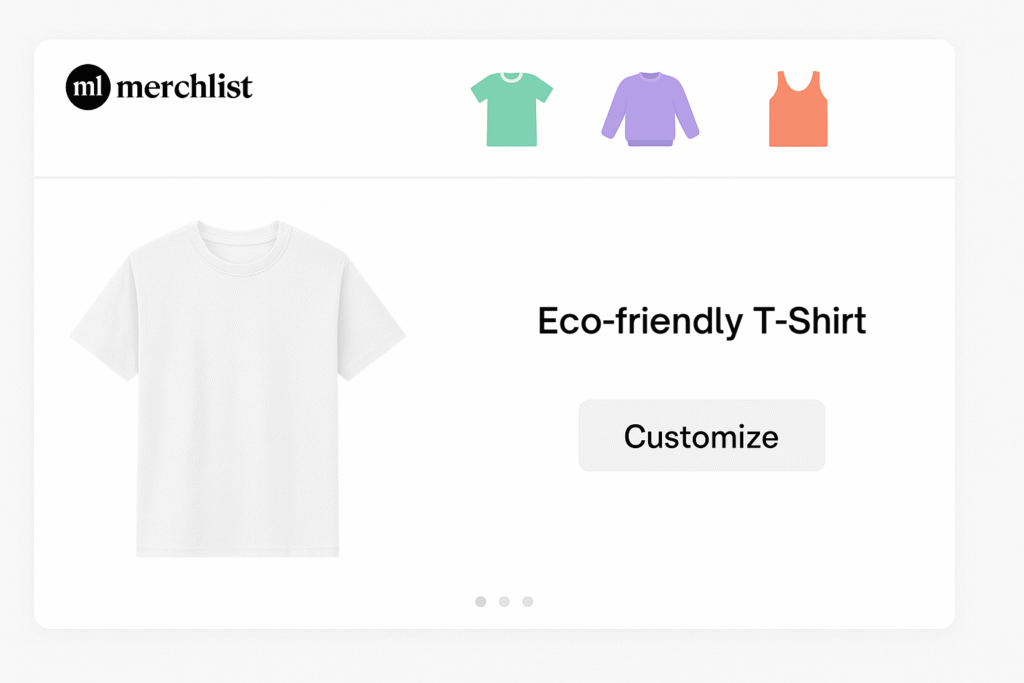
Task: Click the letters inside the logo circle
Action: tap(87, 88)
